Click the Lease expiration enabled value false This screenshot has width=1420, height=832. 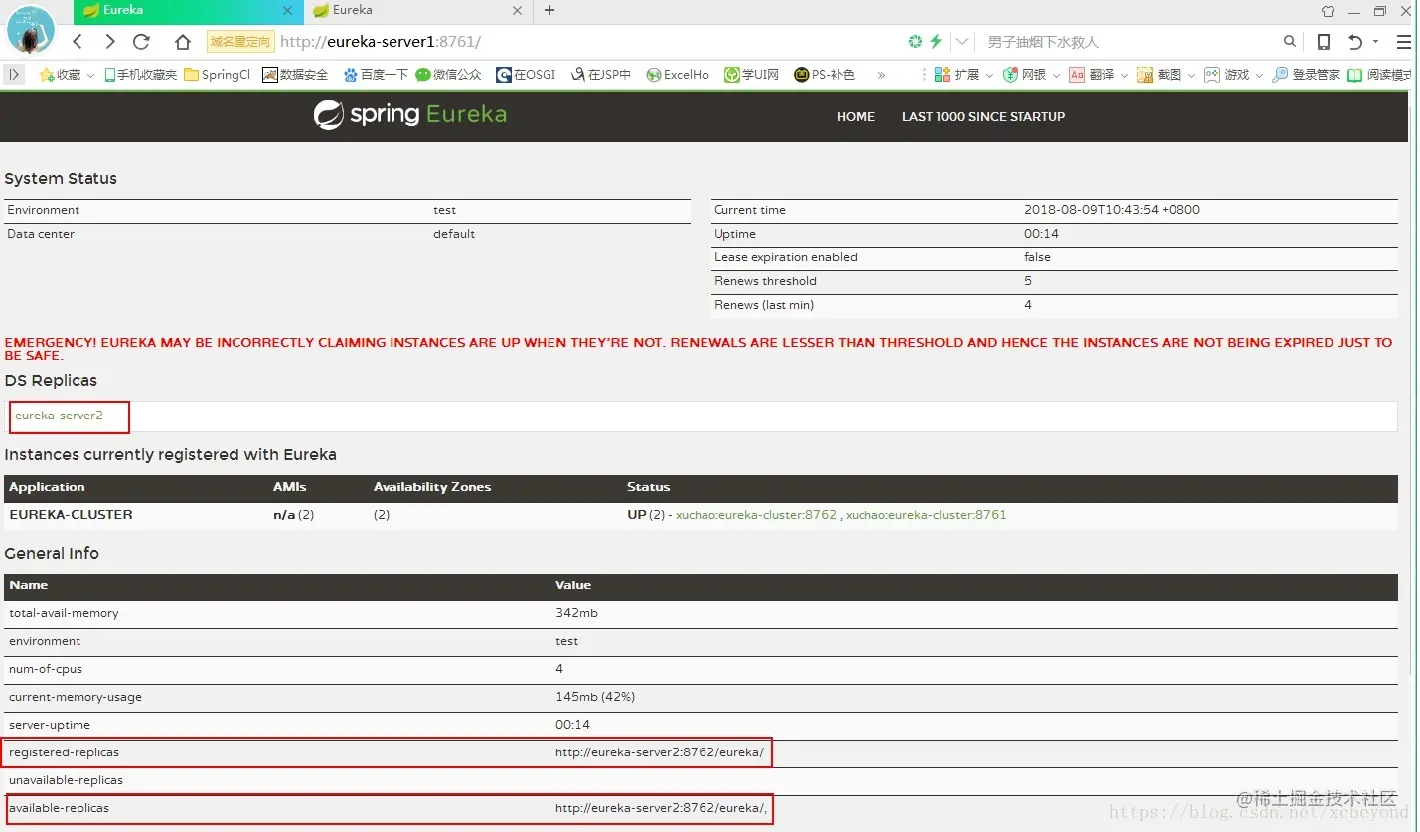(x=1037, y=257)
